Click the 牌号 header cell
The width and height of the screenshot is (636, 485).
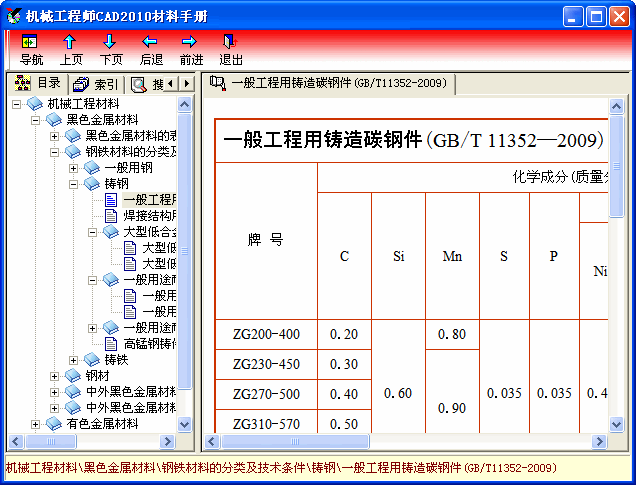click(266, 241)
